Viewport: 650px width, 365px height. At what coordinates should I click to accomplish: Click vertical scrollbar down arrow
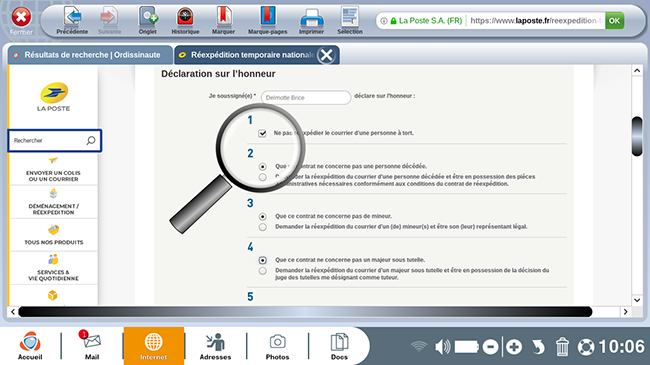pos(637,300)
